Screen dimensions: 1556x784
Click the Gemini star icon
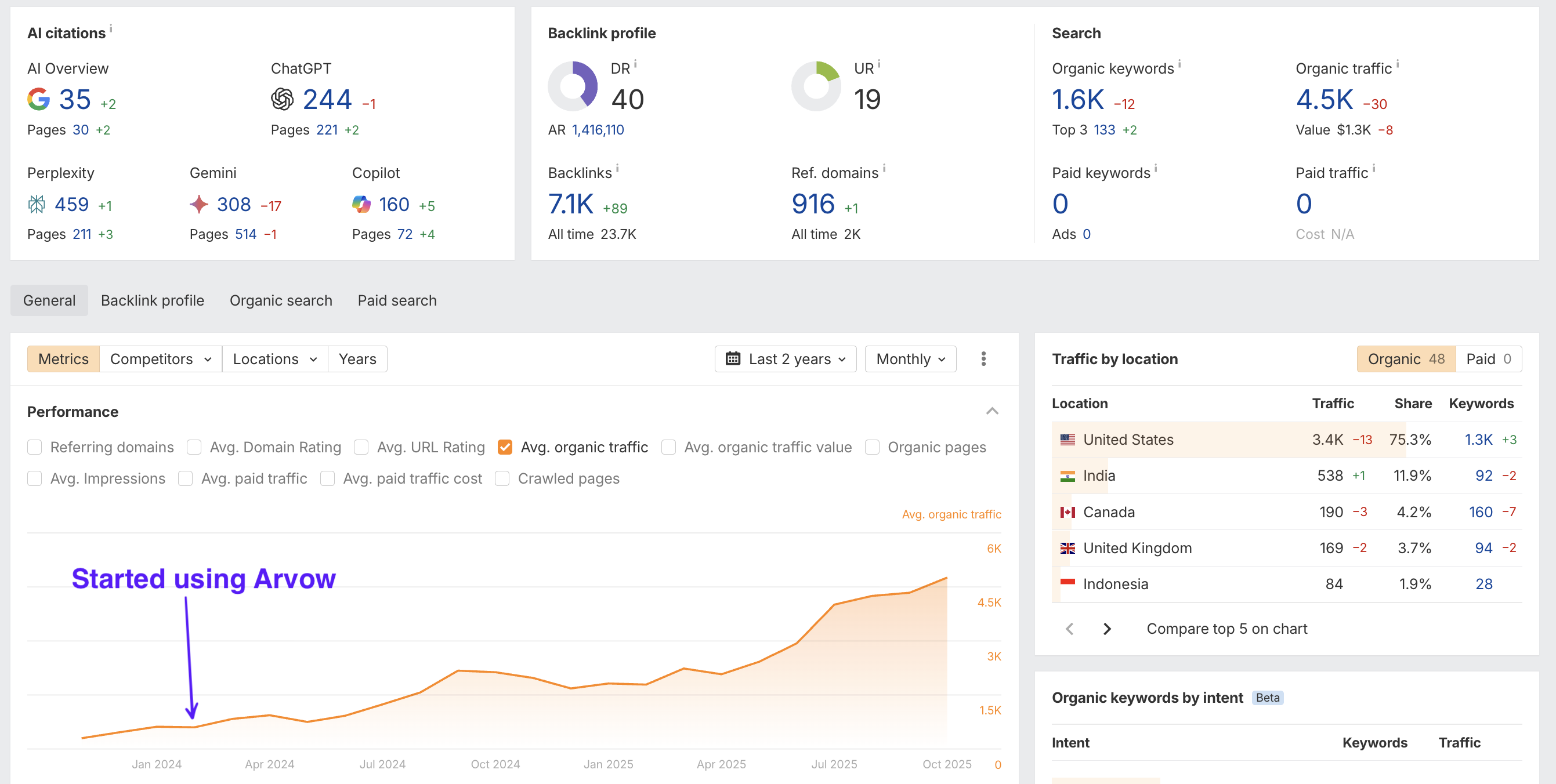[x=199, y=205]
